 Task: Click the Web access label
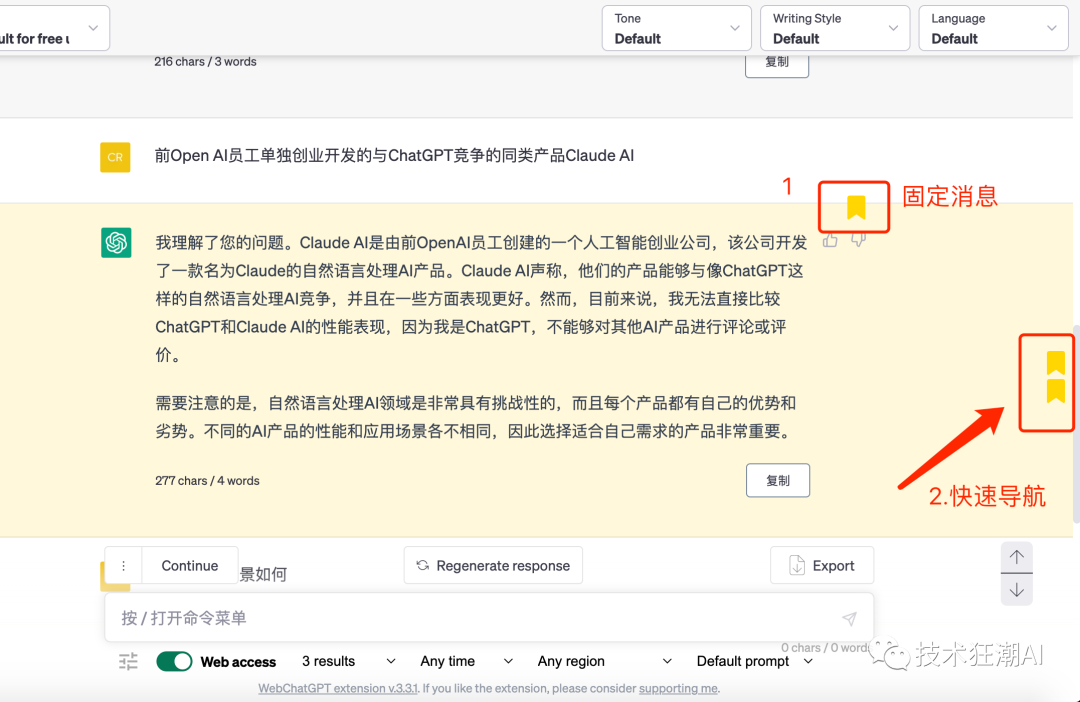click(x=238, y=662)
